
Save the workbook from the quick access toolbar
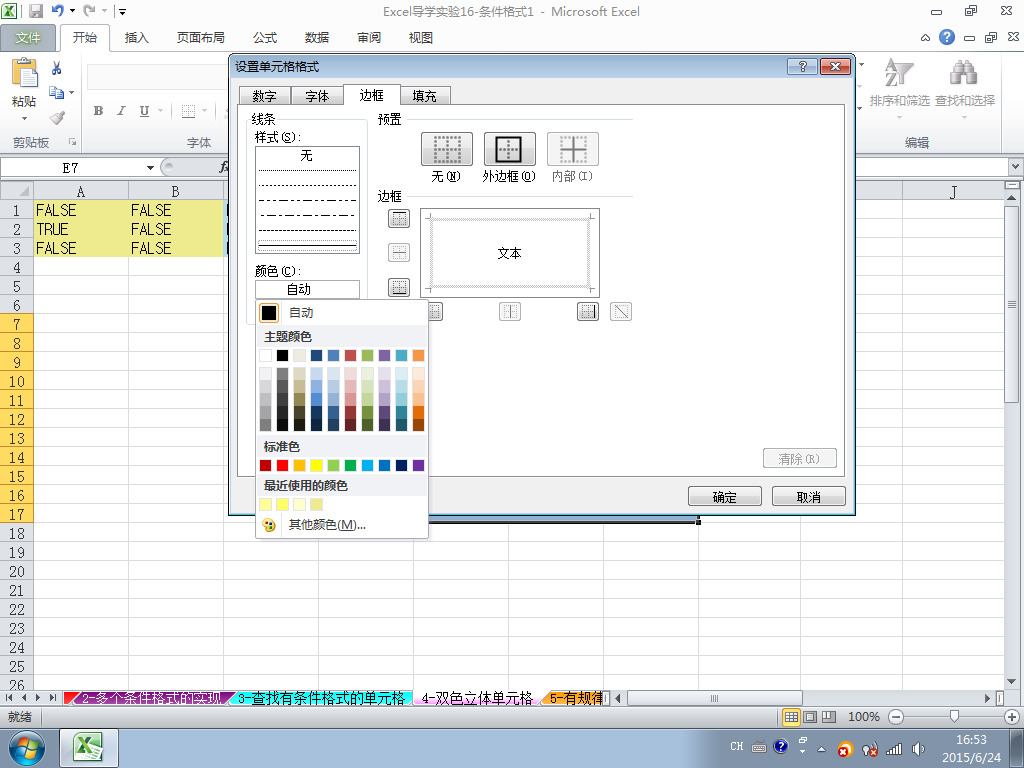point(36,11)
